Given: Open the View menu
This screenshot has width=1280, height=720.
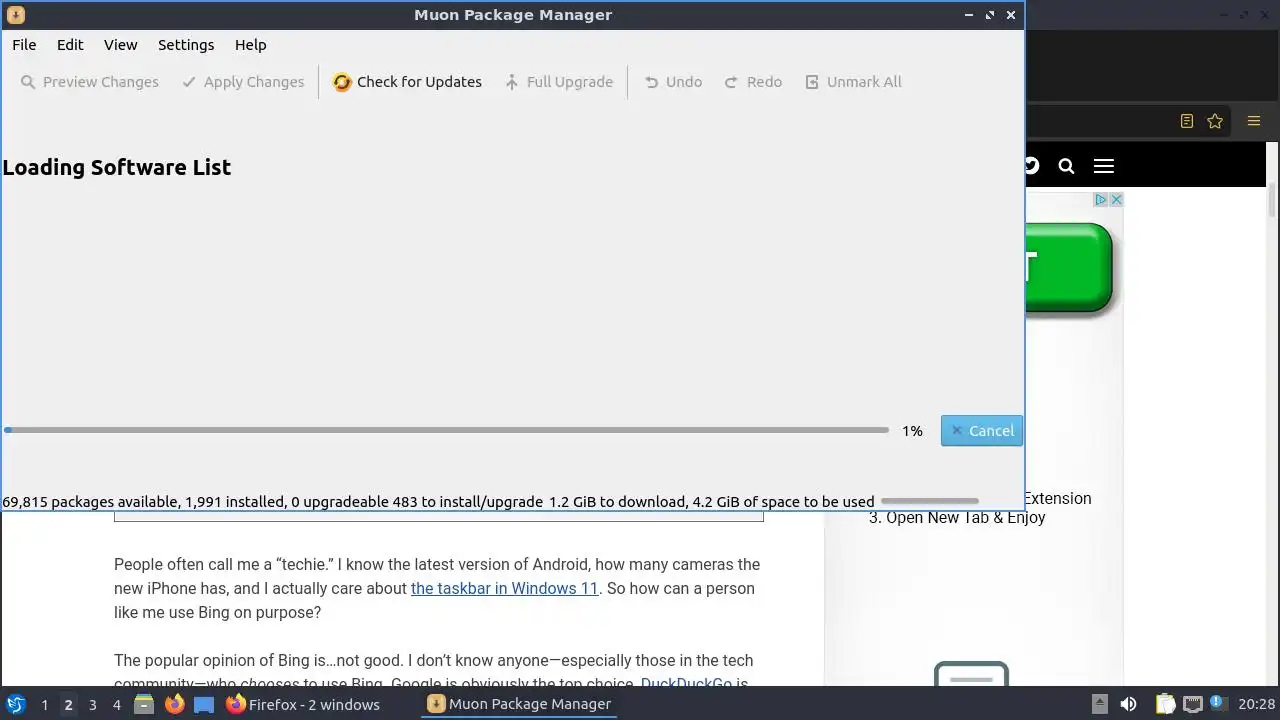Looking at the screenshot, I should (x=120, y=45).
